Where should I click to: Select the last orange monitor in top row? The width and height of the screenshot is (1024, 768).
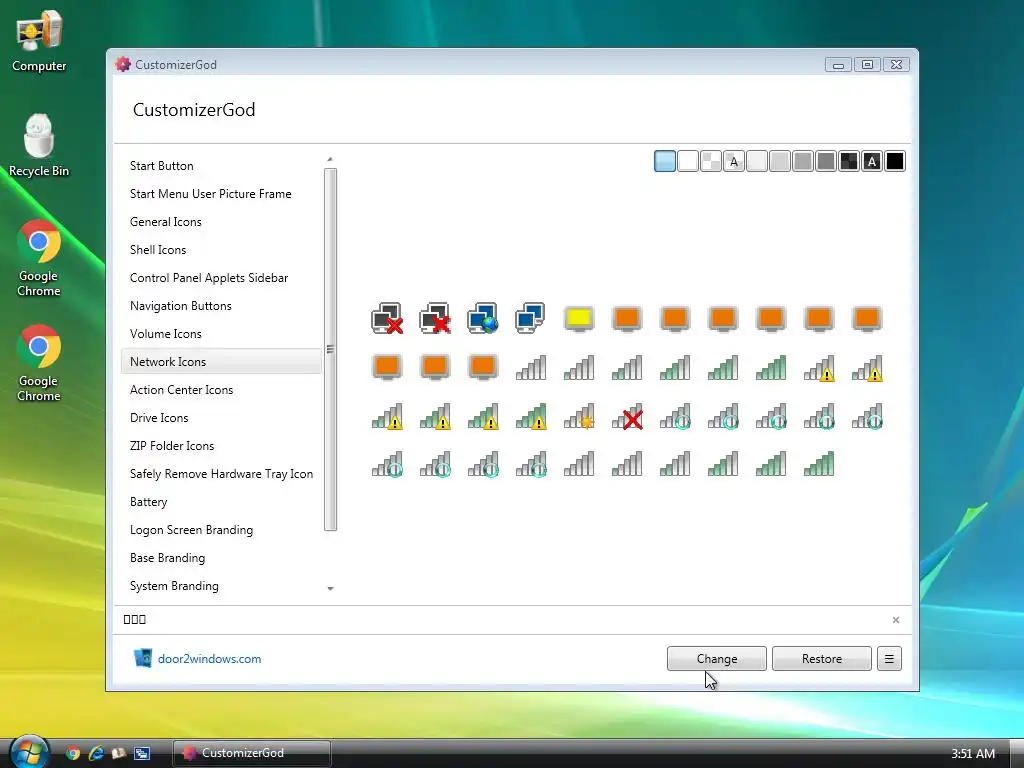point(867,318)
